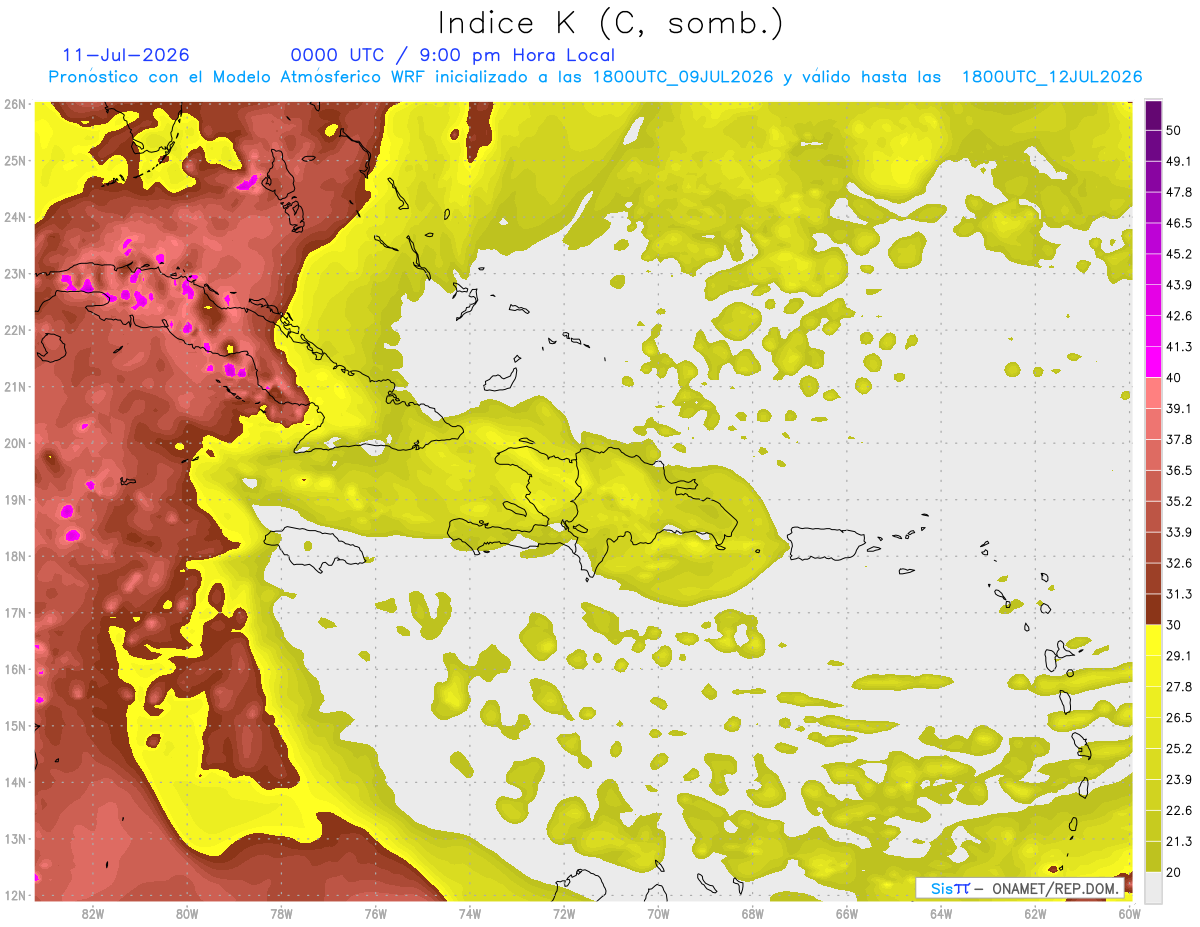The width and height of the screenshot is (1200, 927).
Task: Click the "25N" latitude label
Action: [14, 160]
